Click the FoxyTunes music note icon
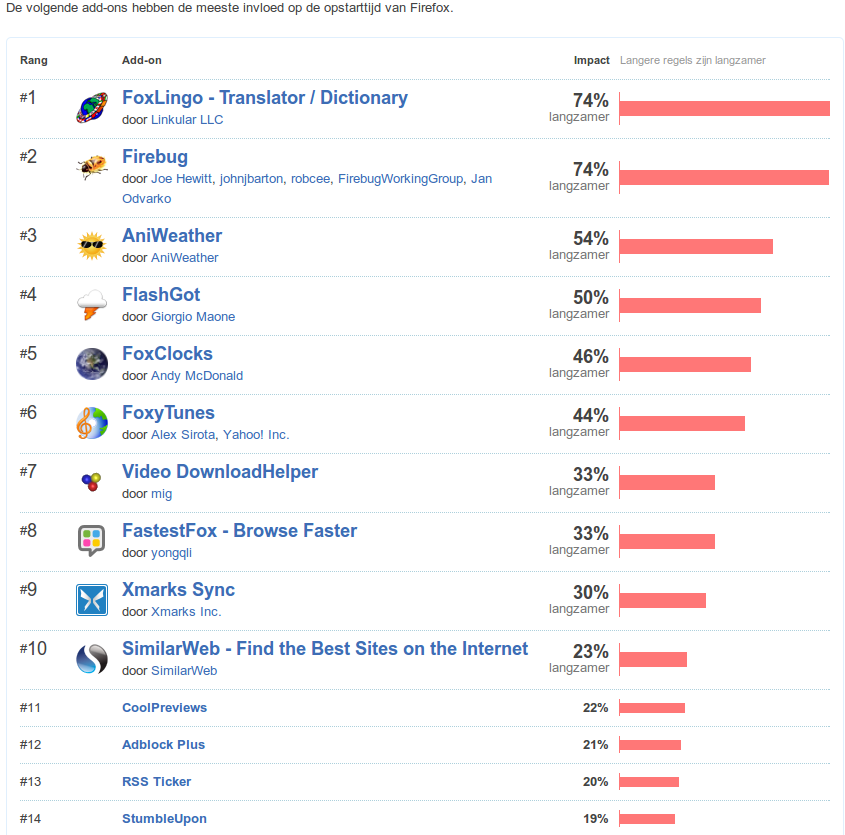The height and width of the screenshot is (835, 845). pyautogui.click(x=92, y=423)
